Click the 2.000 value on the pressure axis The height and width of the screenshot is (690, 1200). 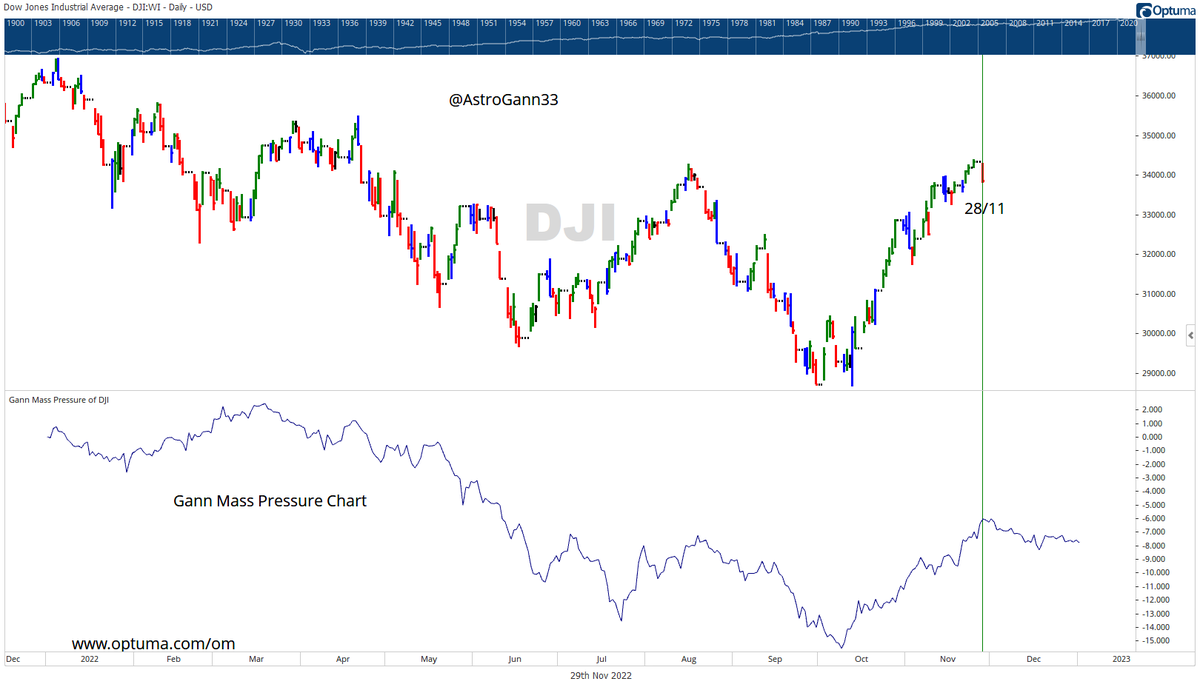coord(1152,409)
